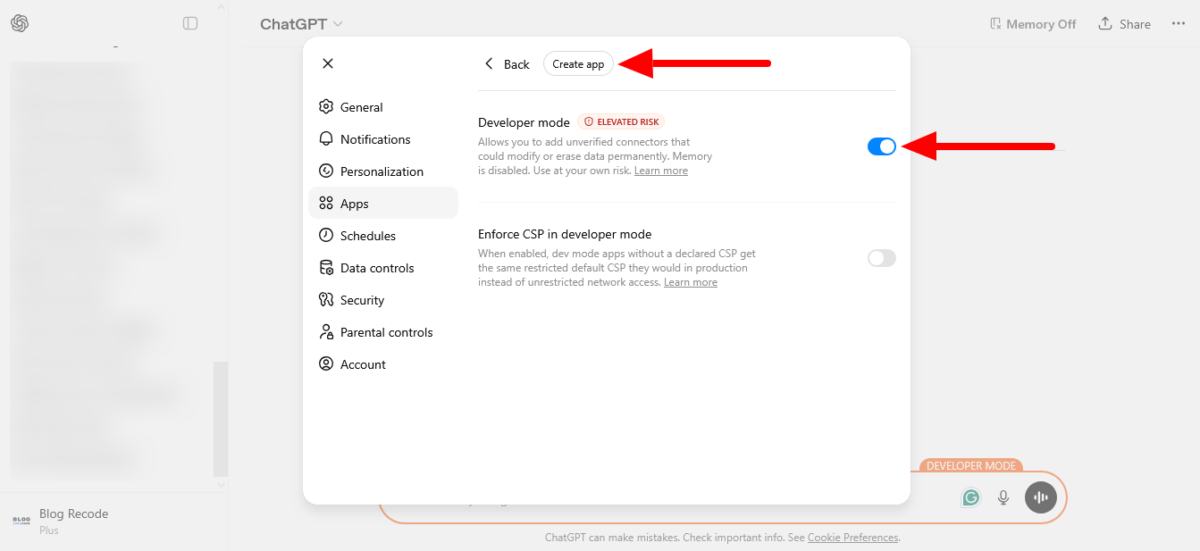
Task: Click the General gear icon
Action: click(x=326, y=107)
